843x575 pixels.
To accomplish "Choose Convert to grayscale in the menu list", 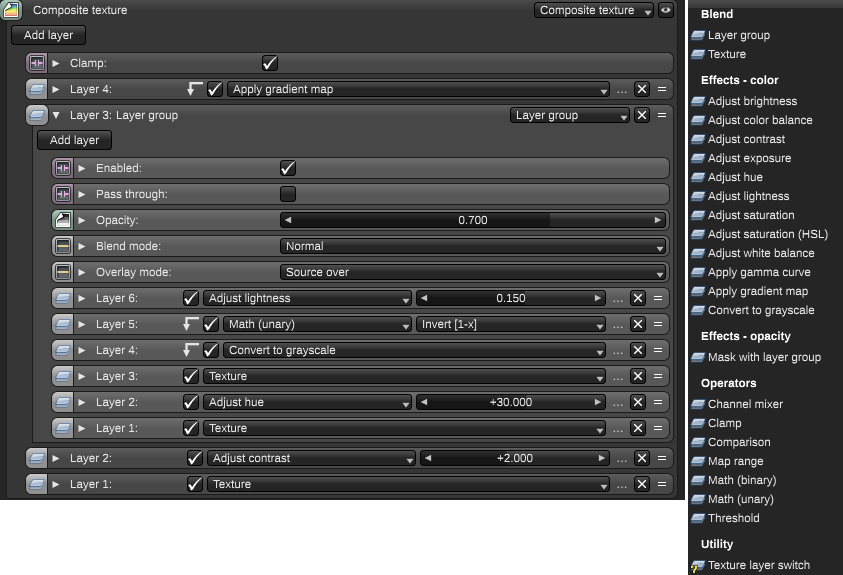I will click(x=761, y=310).
